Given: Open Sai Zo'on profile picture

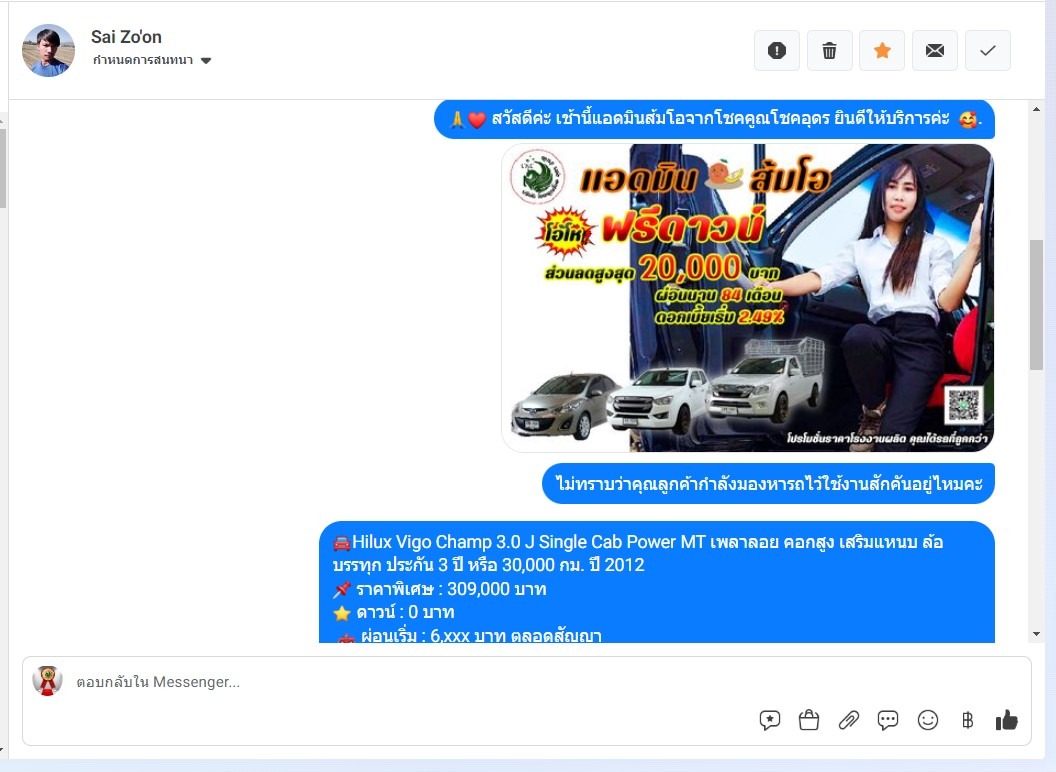Looking at the screenshot, I should click(48, 51).
